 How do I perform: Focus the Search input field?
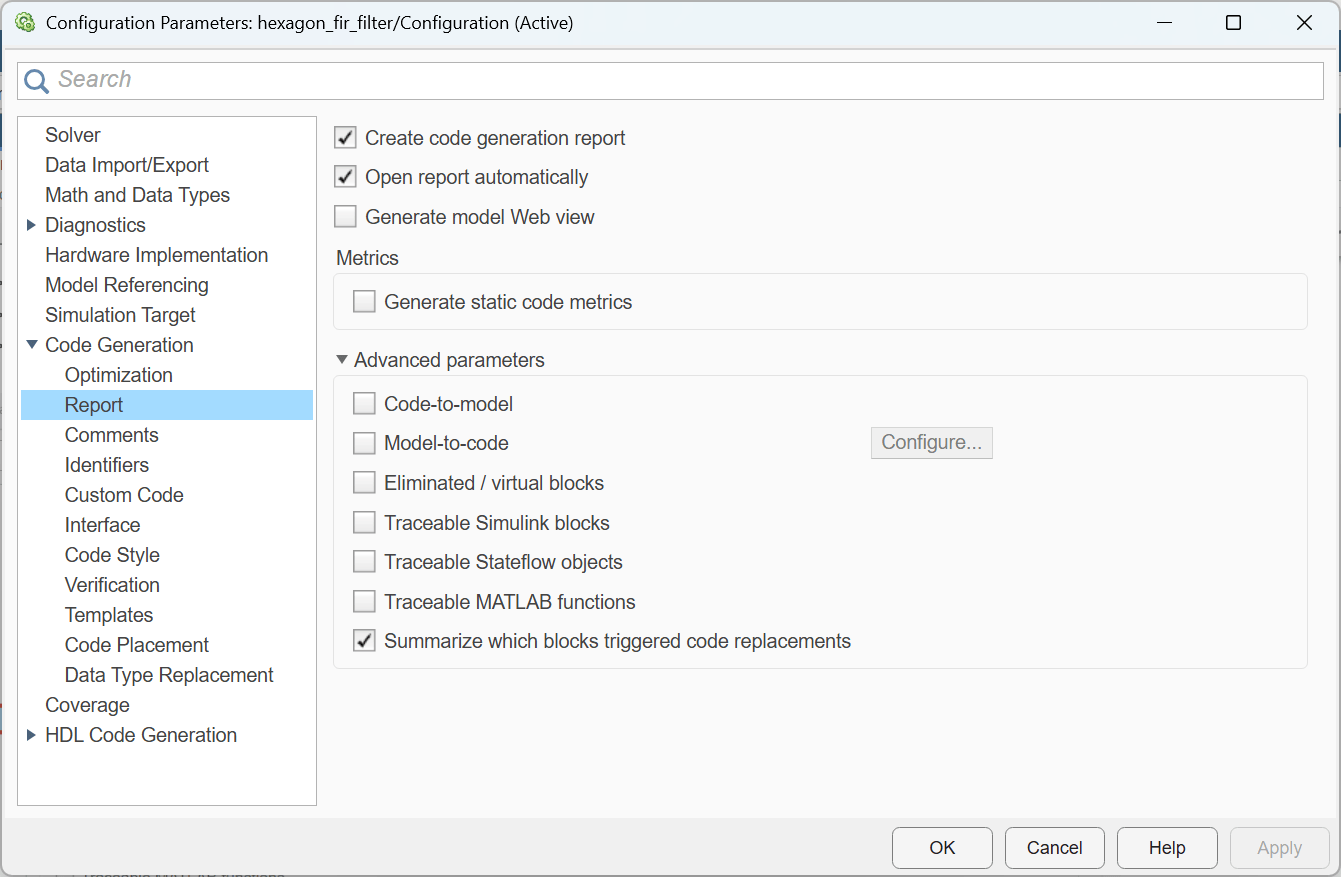click(x=670, y=80)
